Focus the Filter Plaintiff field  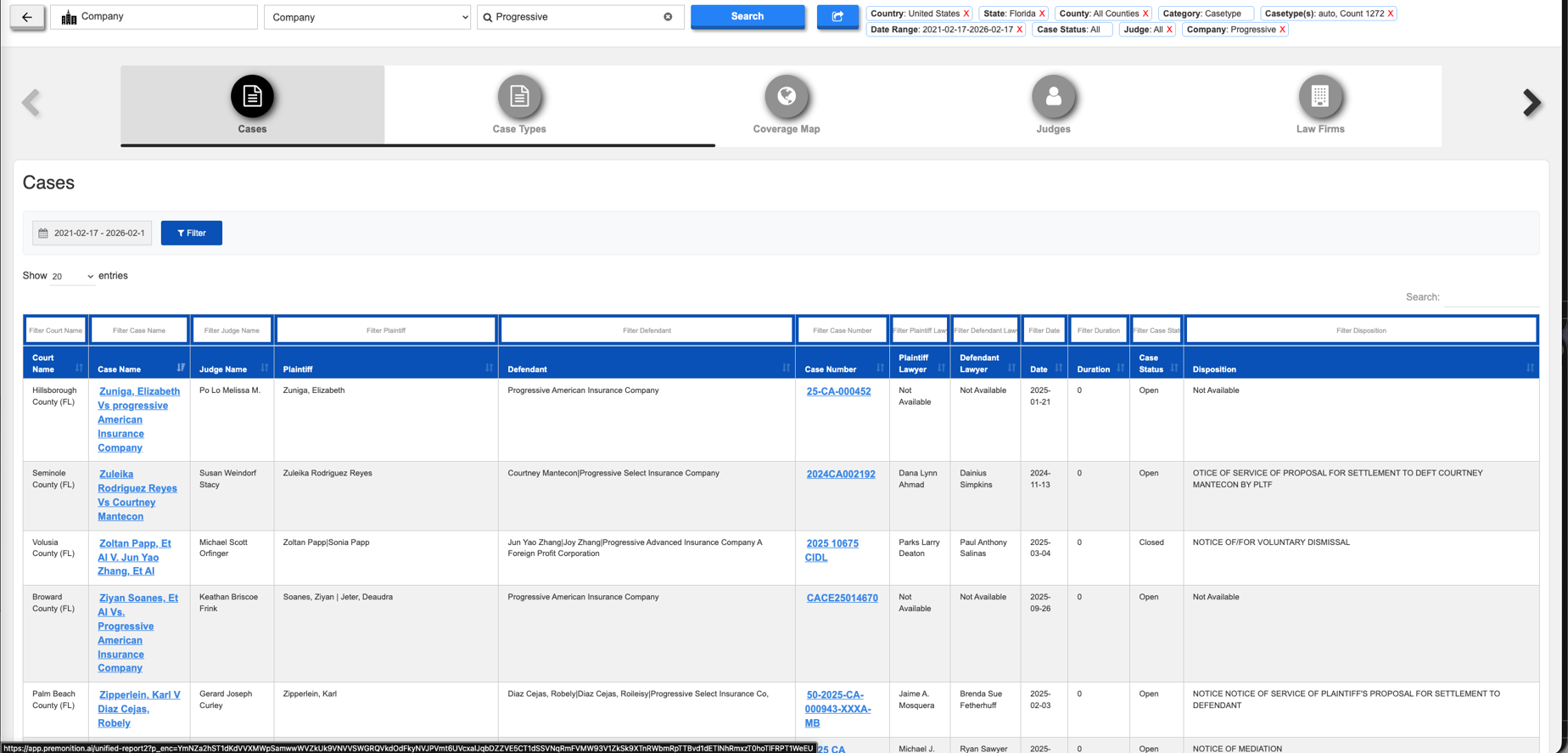click(386, 330)
